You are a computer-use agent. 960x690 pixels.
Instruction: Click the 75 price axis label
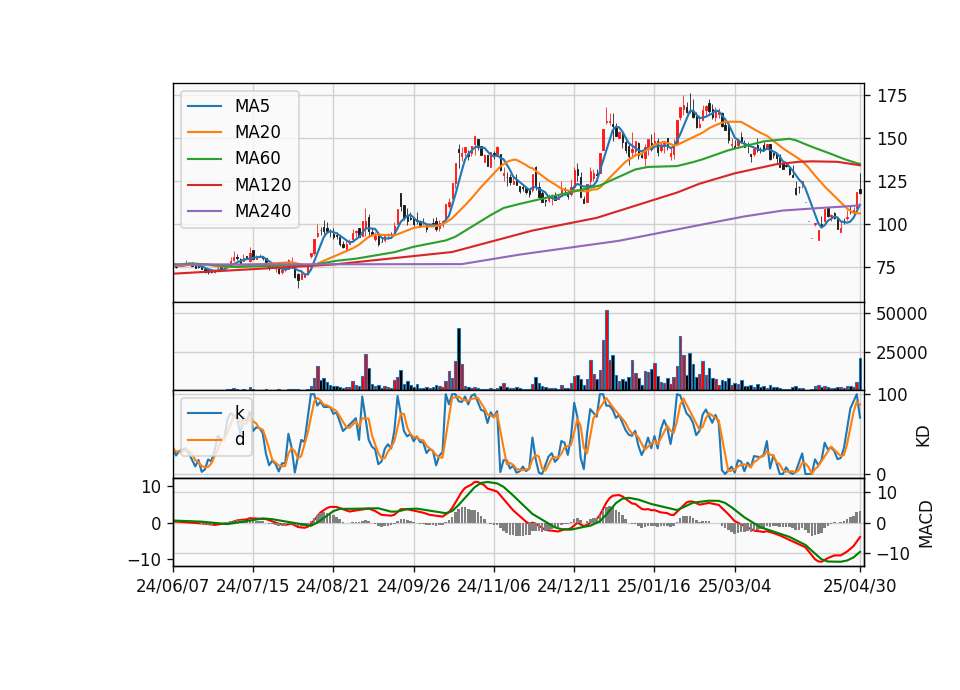[x=887, y=268]
